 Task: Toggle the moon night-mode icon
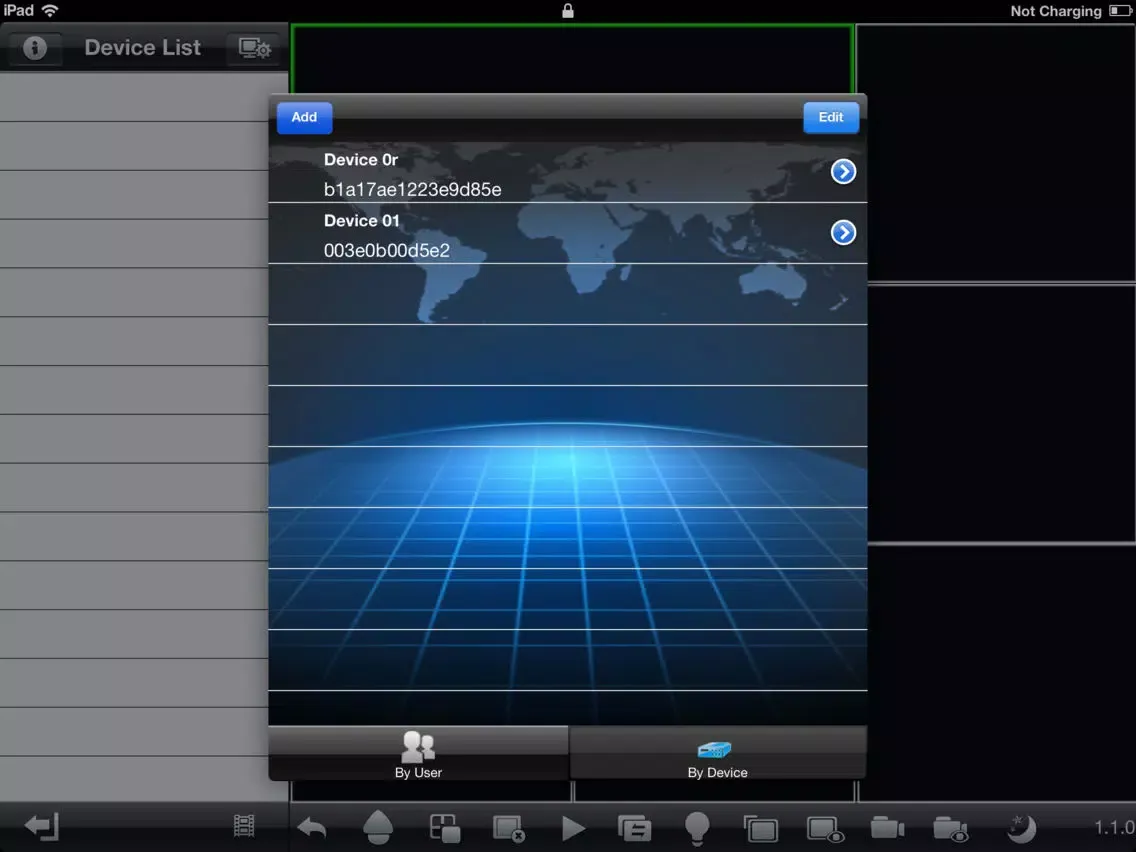click(1022, 828)
